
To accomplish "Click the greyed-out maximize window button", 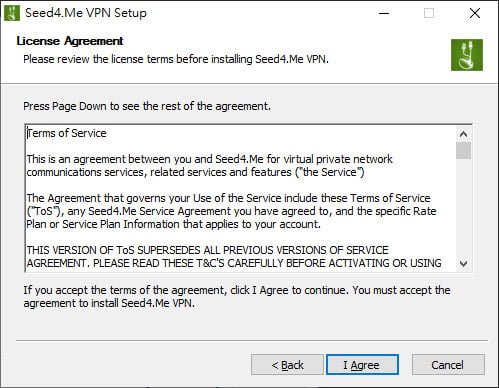I will pos(429,13).
